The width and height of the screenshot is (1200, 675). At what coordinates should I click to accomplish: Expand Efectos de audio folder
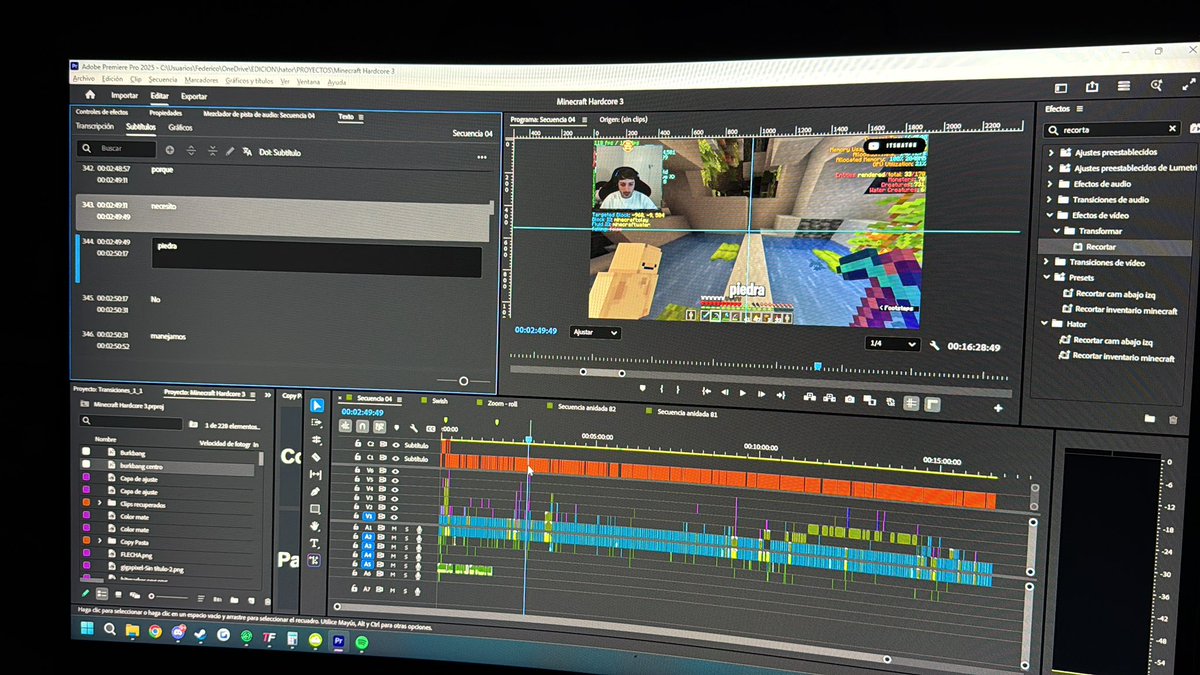1050,184
